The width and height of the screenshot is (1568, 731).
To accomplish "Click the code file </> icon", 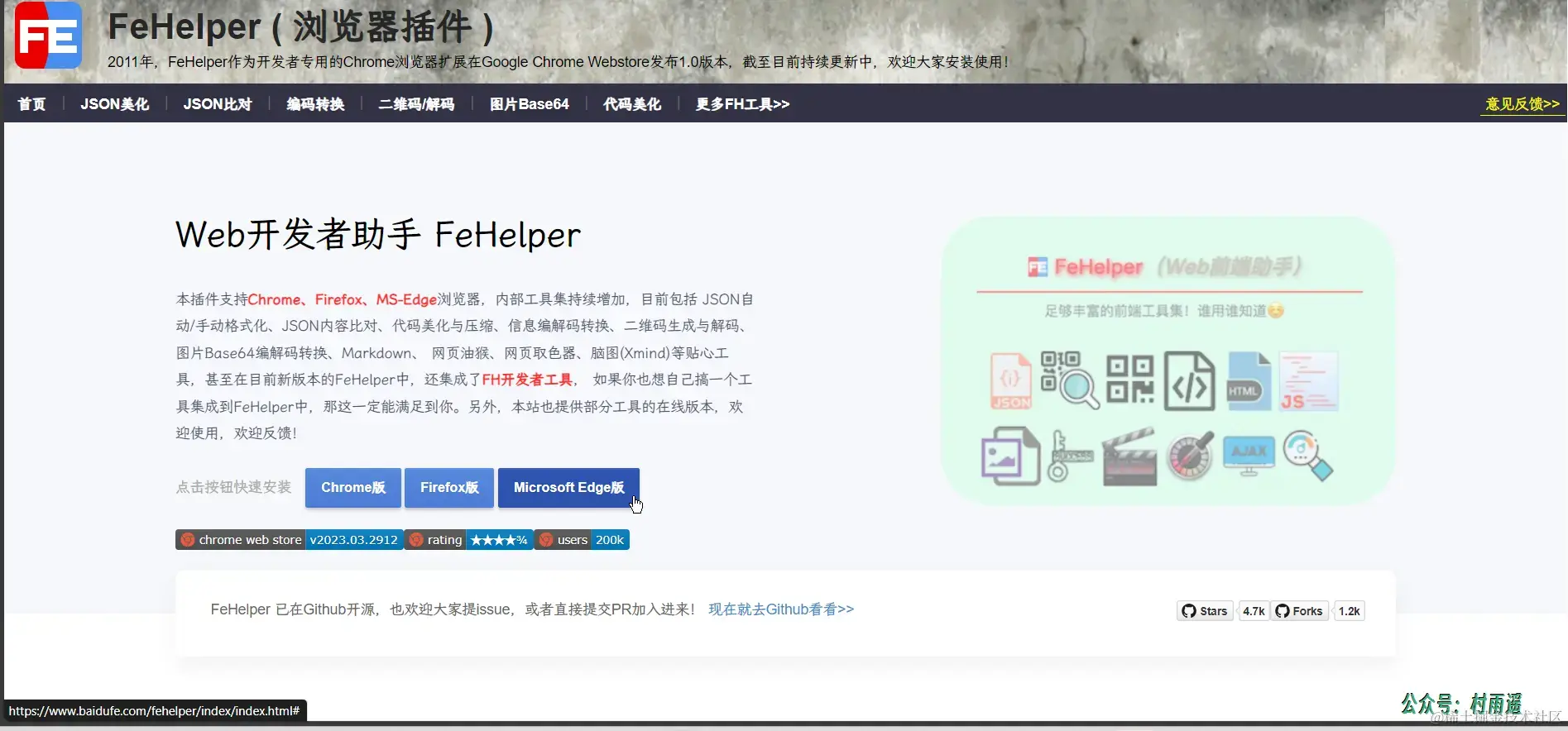I will tap(1190, 381).
